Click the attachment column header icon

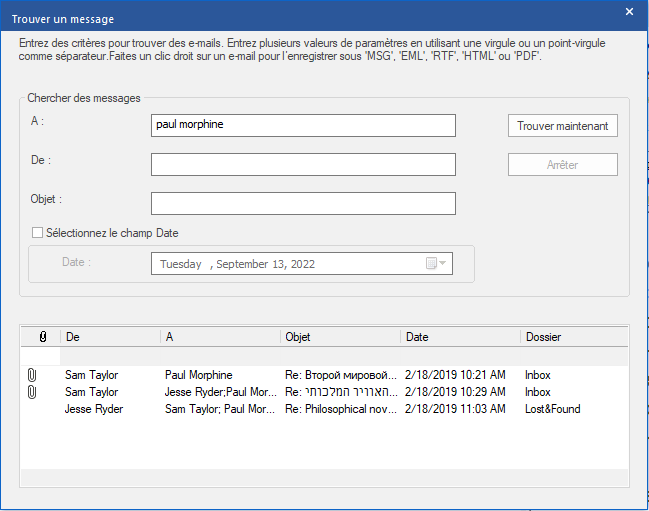43,337
